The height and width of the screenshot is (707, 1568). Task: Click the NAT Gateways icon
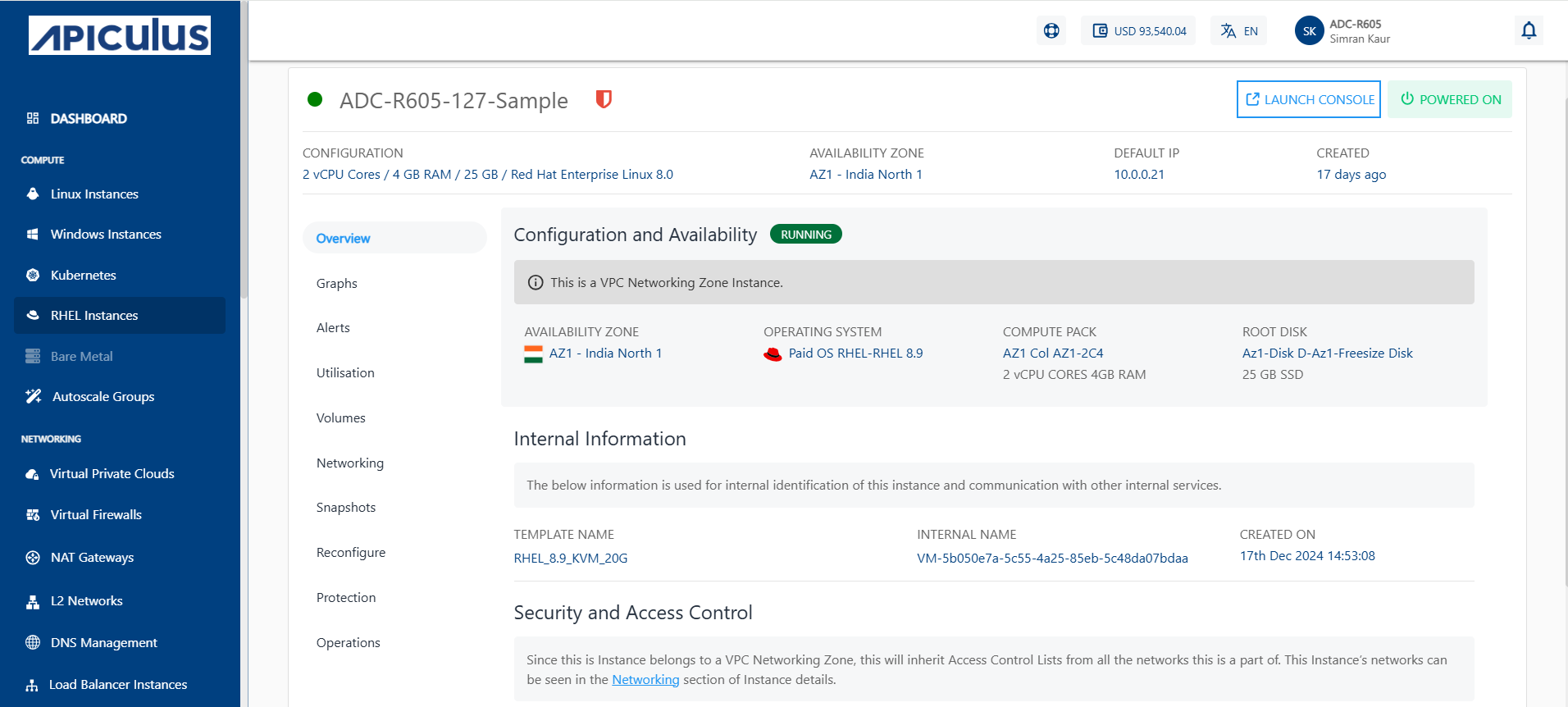(x=33, y=557)
